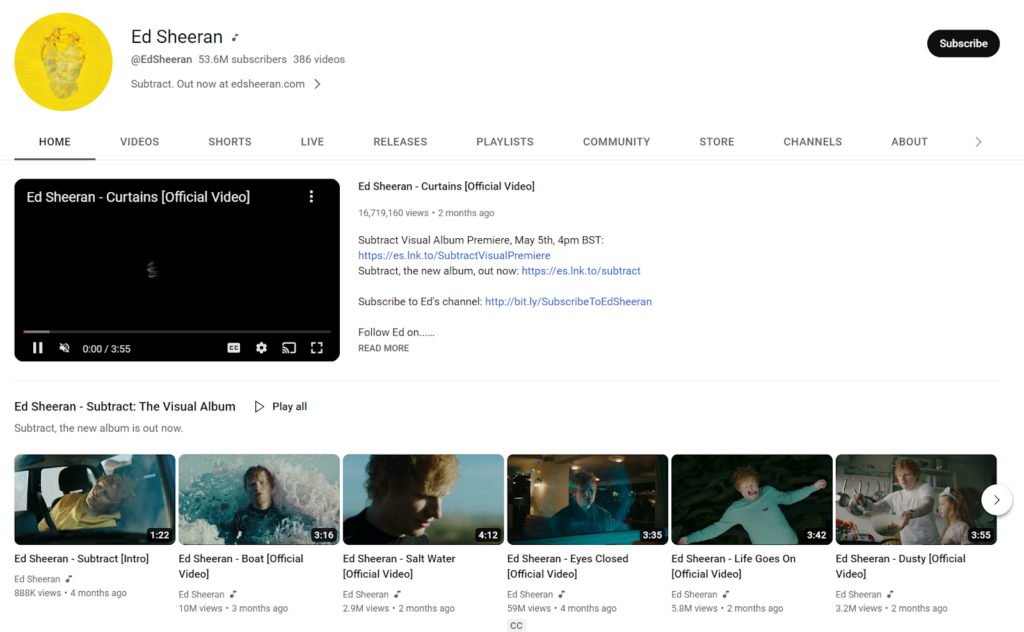Click the Eyes Closed [Official Video] title
This screenshot has height=632, width=1024.
pyautogui.click(x=568, y=566)
